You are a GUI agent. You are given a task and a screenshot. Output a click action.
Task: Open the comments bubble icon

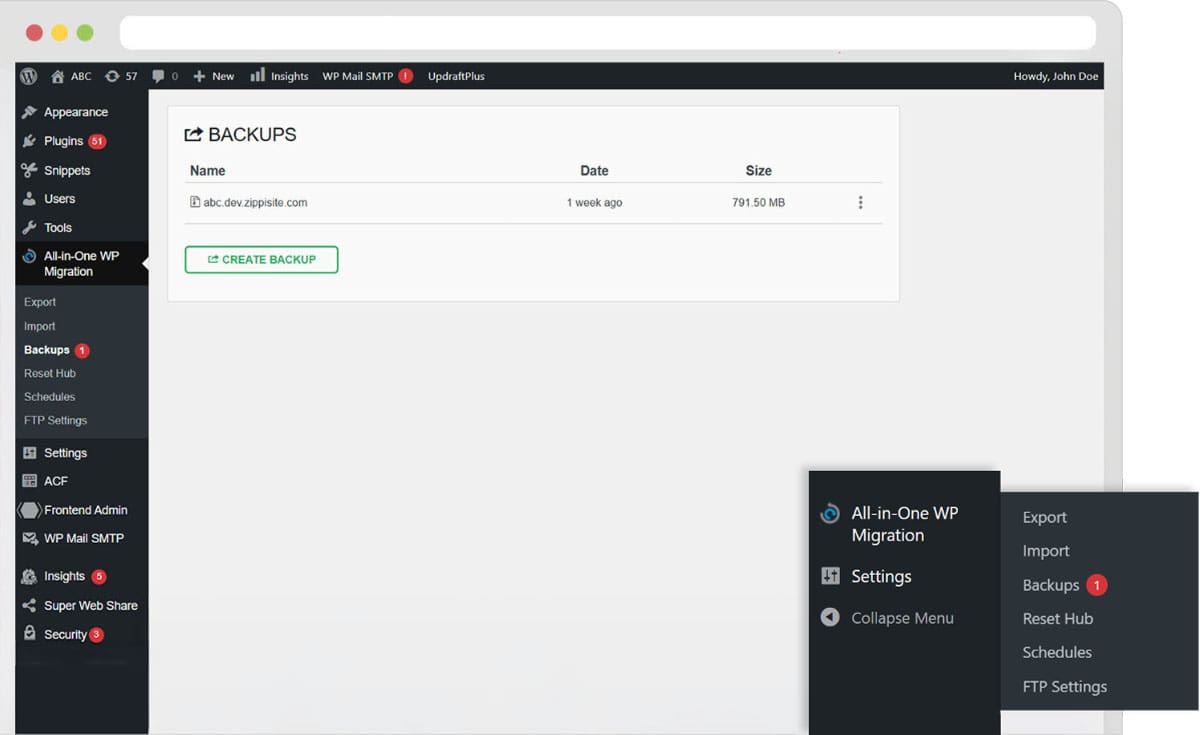(x=158, y=76)
